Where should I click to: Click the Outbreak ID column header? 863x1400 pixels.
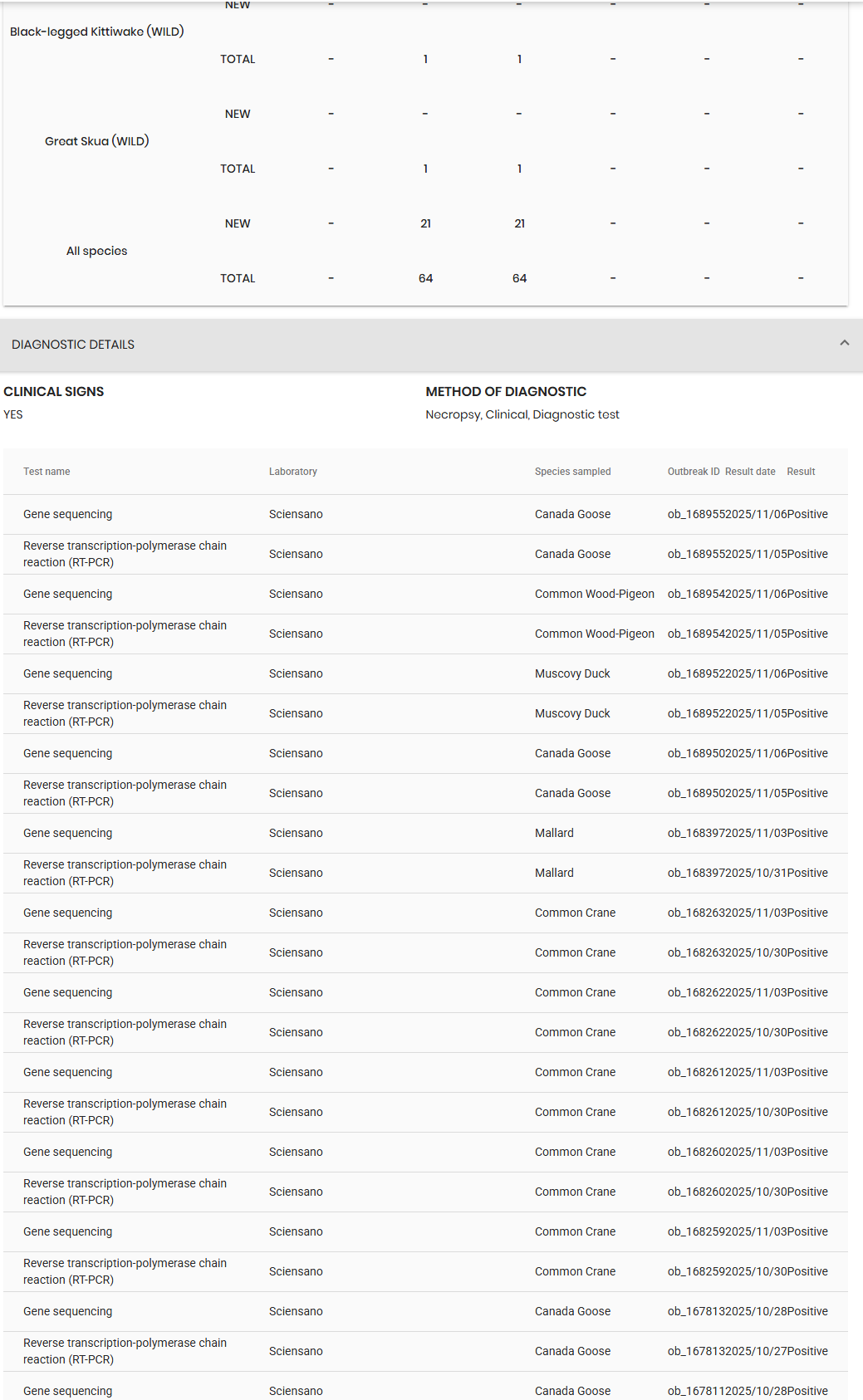coord(694,472)
